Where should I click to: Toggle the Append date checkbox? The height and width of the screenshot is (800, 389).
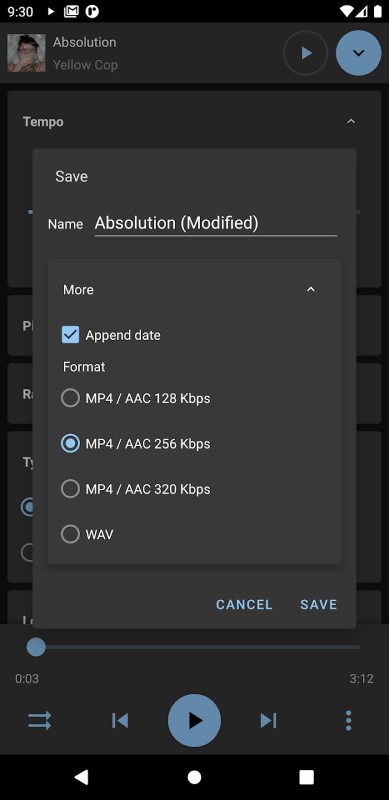tap(70, 335)
